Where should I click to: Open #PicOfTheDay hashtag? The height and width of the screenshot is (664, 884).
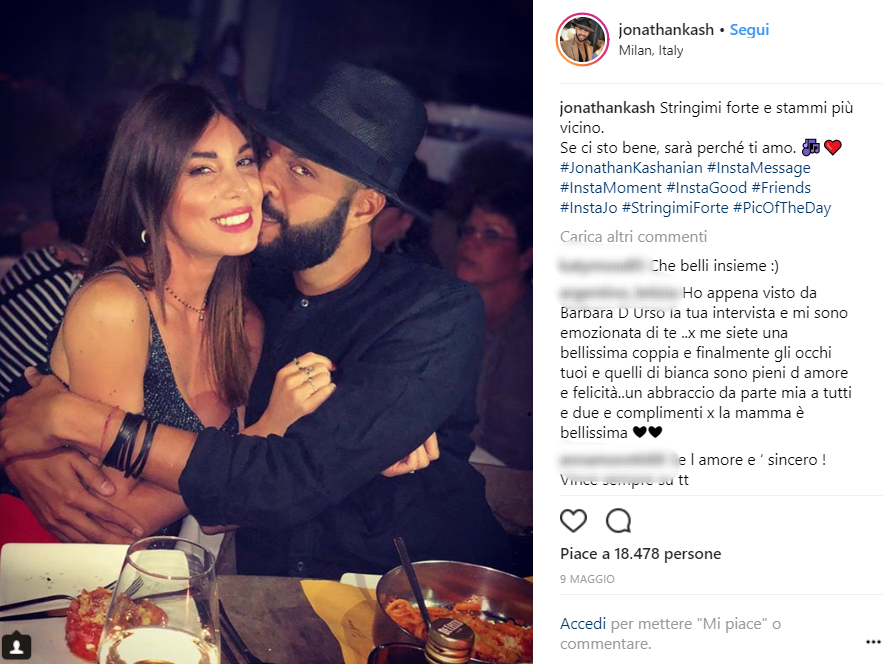click(782, 208)
